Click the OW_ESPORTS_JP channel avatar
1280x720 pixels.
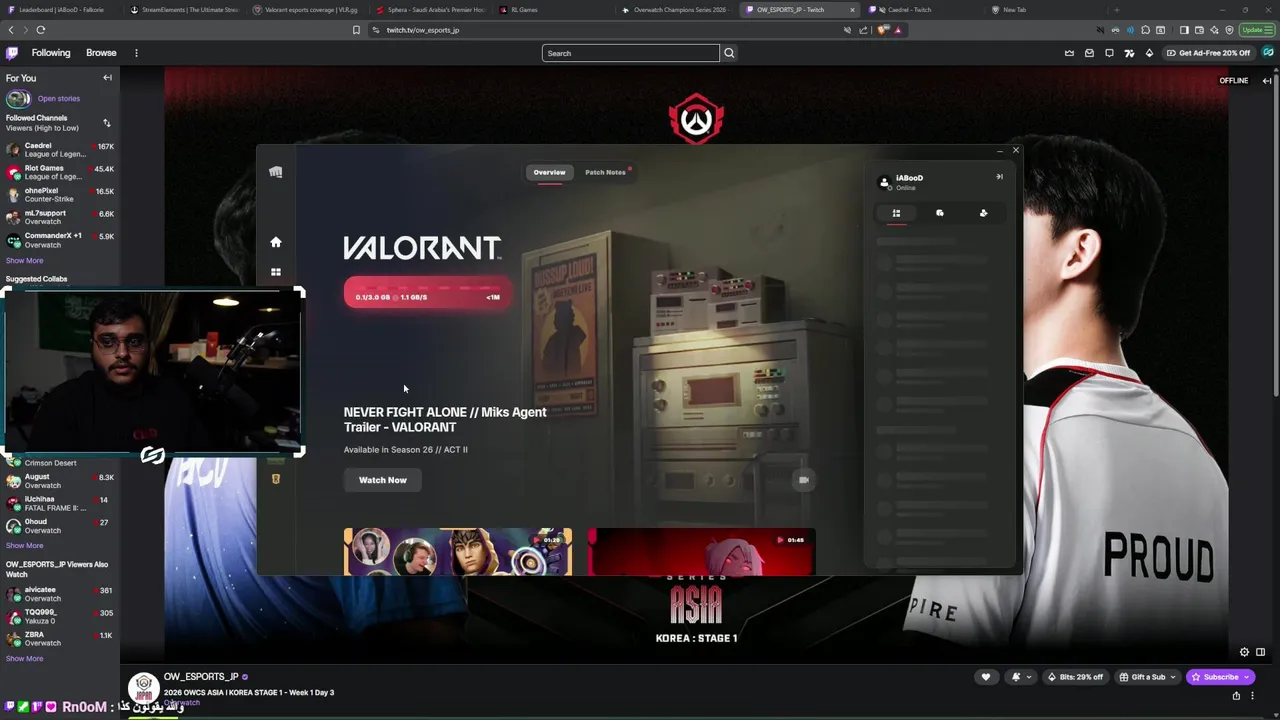tap(144, 688)
